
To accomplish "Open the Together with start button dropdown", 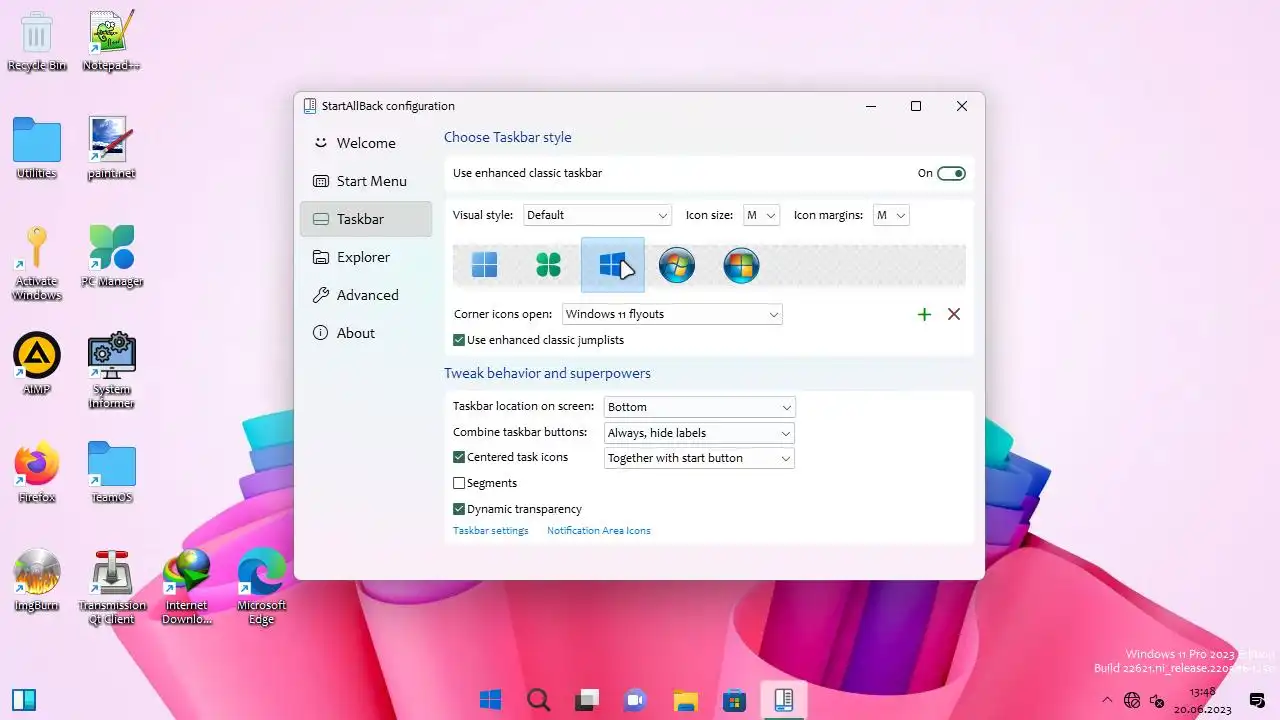I will 699,458.
